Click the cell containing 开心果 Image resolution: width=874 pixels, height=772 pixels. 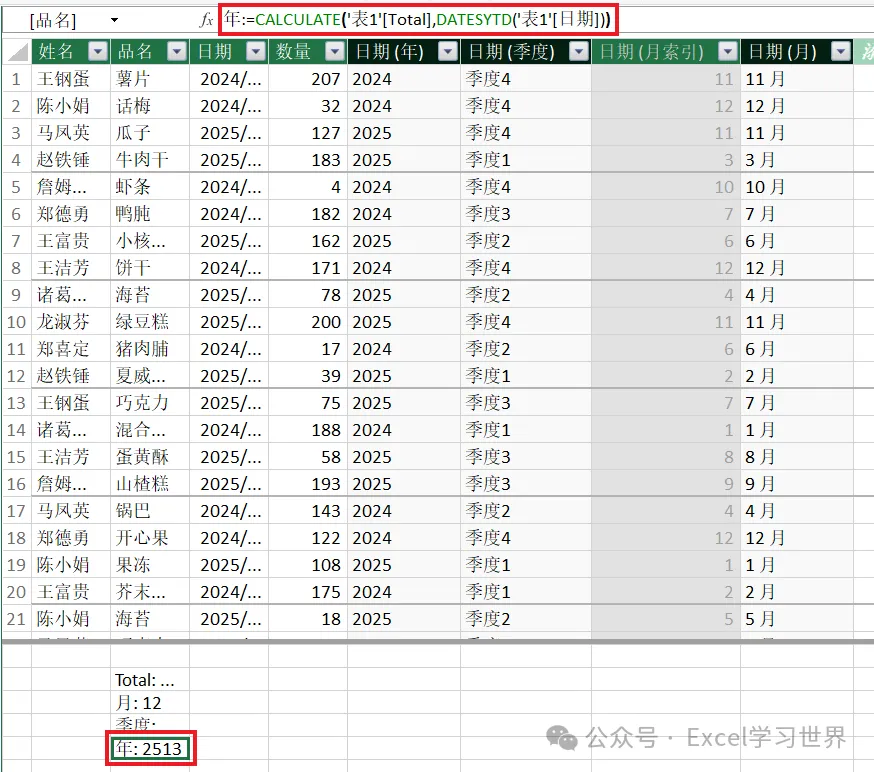(x=150, y=538)
